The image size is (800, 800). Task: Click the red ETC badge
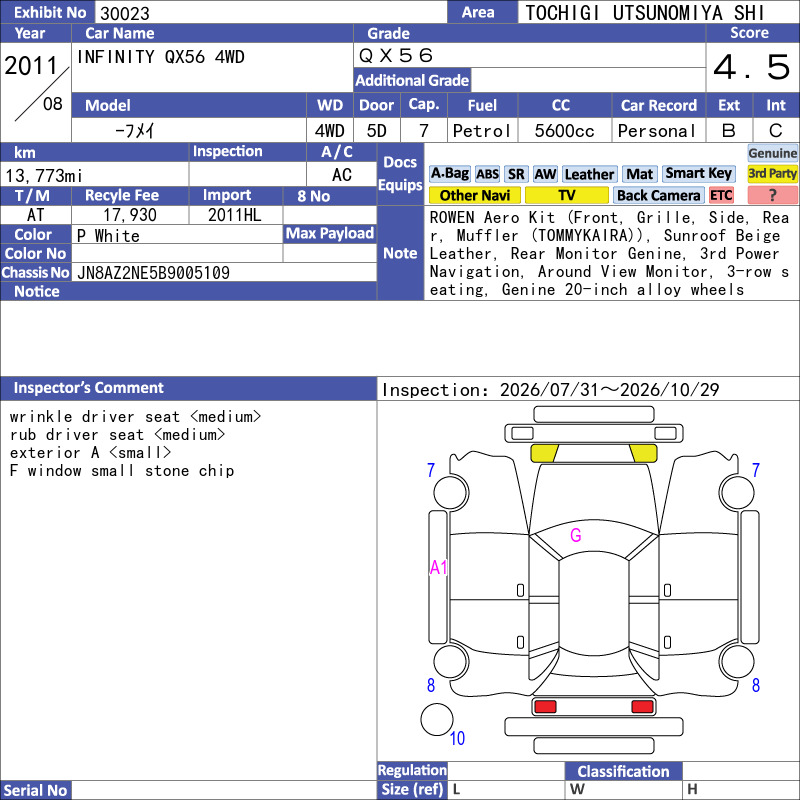[721, 195]
